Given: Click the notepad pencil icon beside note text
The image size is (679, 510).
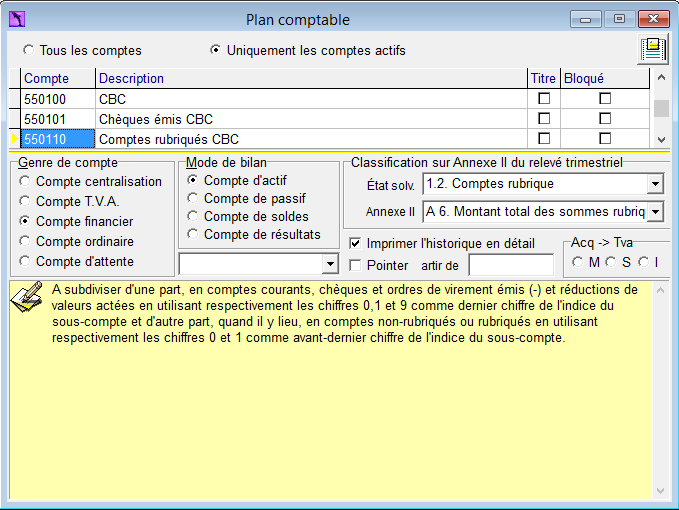Looking at the screenshot, I should pyautogui.click(x=27, y=297).
